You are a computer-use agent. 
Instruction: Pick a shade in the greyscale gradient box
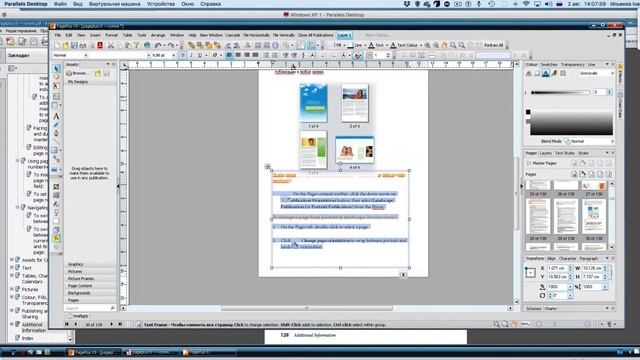571,122
